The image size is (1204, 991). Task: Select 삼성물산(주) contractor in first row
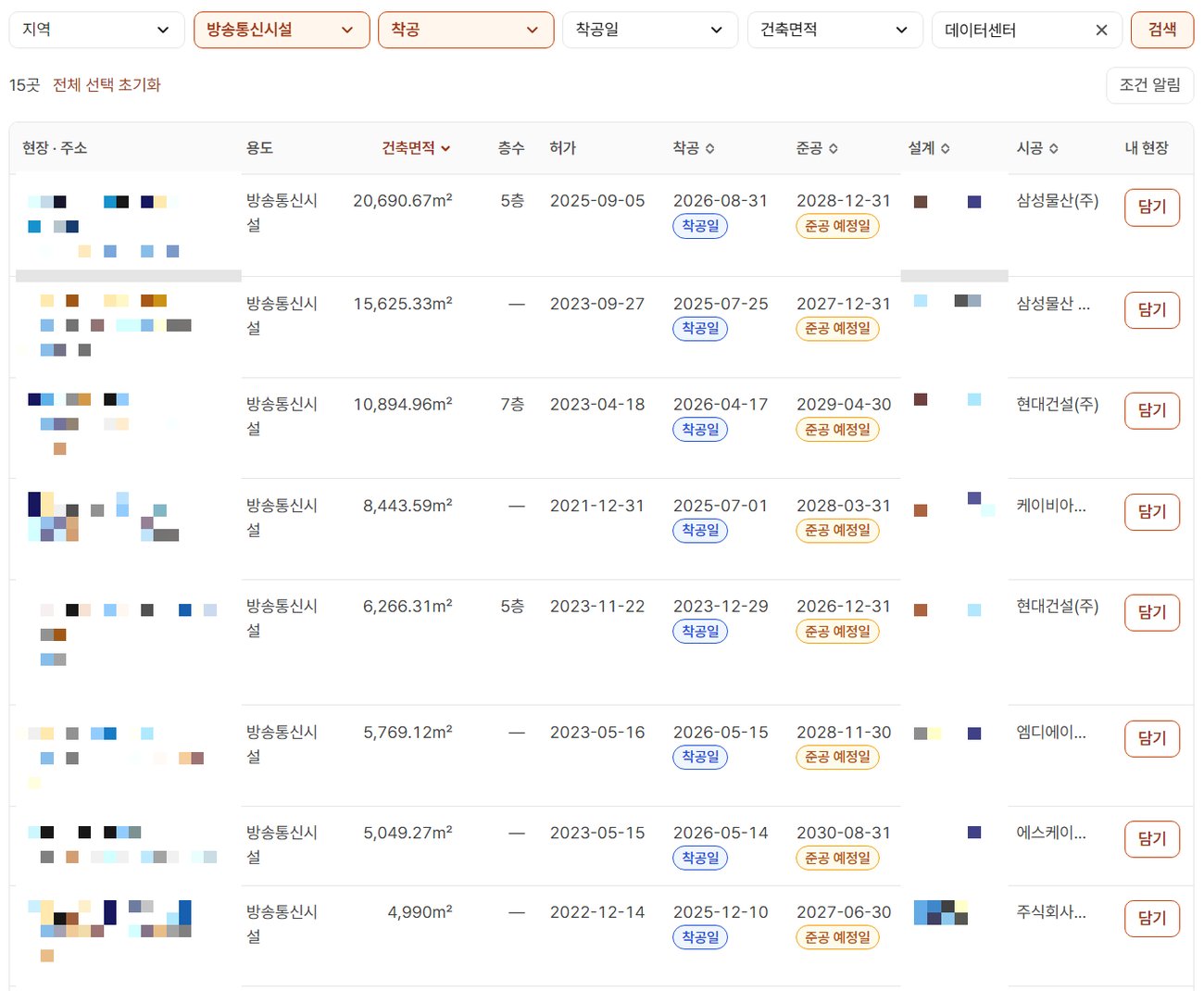(1058, 201)
